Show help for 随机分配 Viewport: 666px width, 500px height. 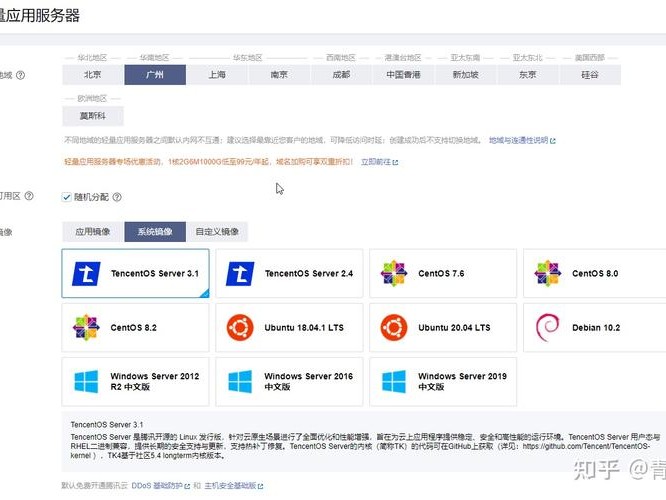click(x=117, y=197)
